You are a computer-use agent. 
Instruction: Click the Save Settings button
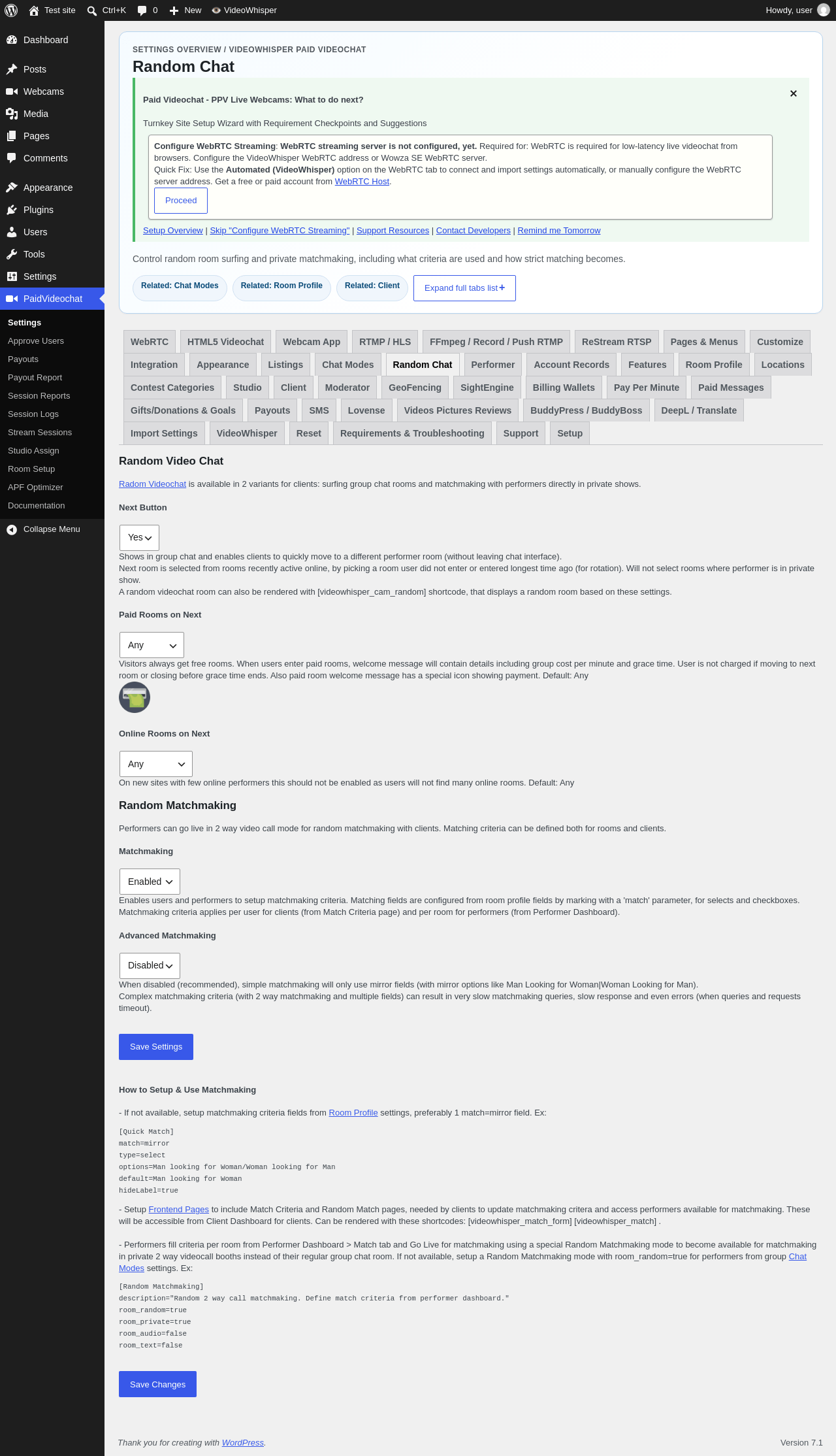(x=156, y=1047)
